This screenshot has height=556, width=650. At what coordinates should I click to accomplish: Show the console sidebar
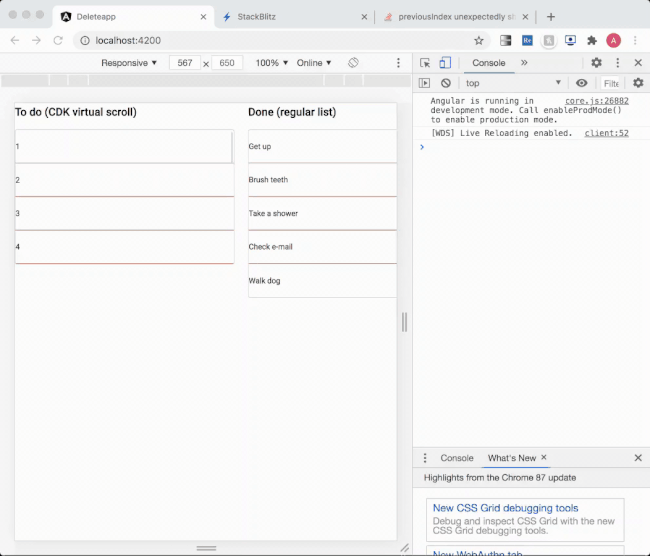(424, 83)
